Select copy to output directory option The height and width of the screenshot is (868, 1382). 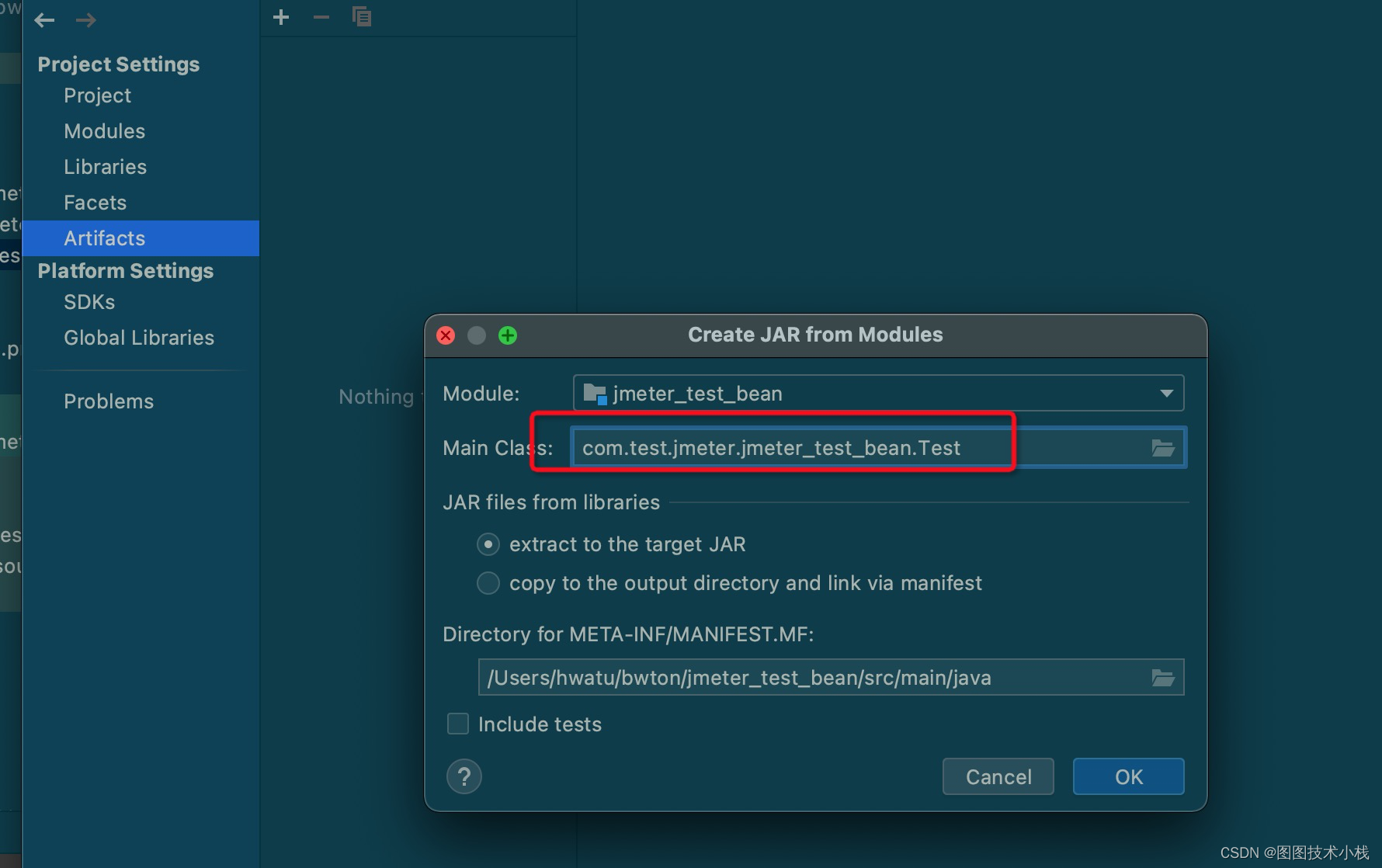[488, 583]
